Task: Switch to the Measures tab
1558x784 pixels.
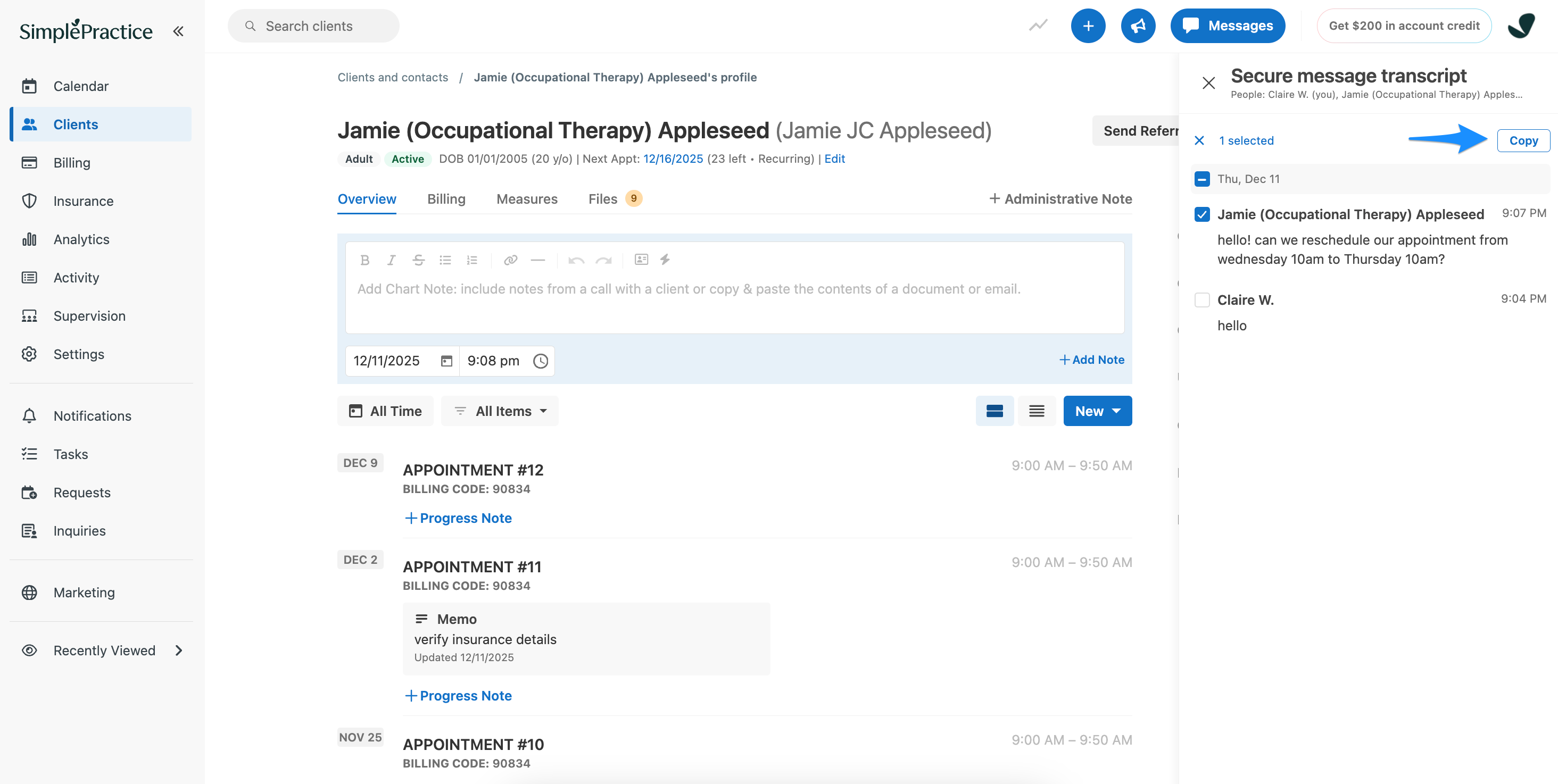Action: click(527, 199)
